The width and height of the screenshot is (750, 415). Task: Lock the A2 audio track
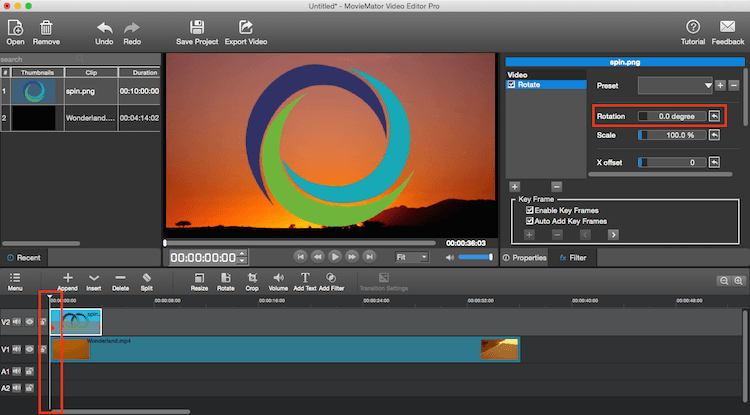(29, 388)
